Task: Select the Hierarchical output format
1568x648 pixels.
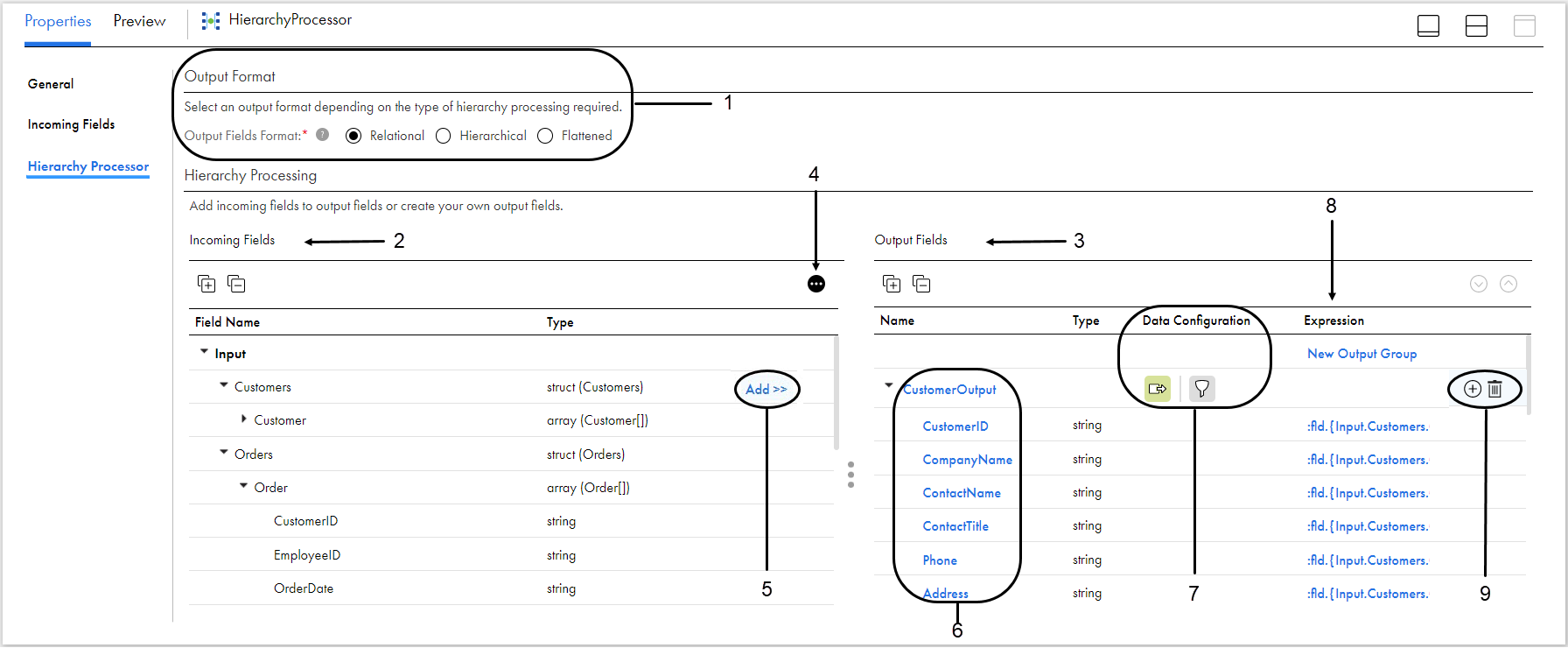Action: pos(444,136)
